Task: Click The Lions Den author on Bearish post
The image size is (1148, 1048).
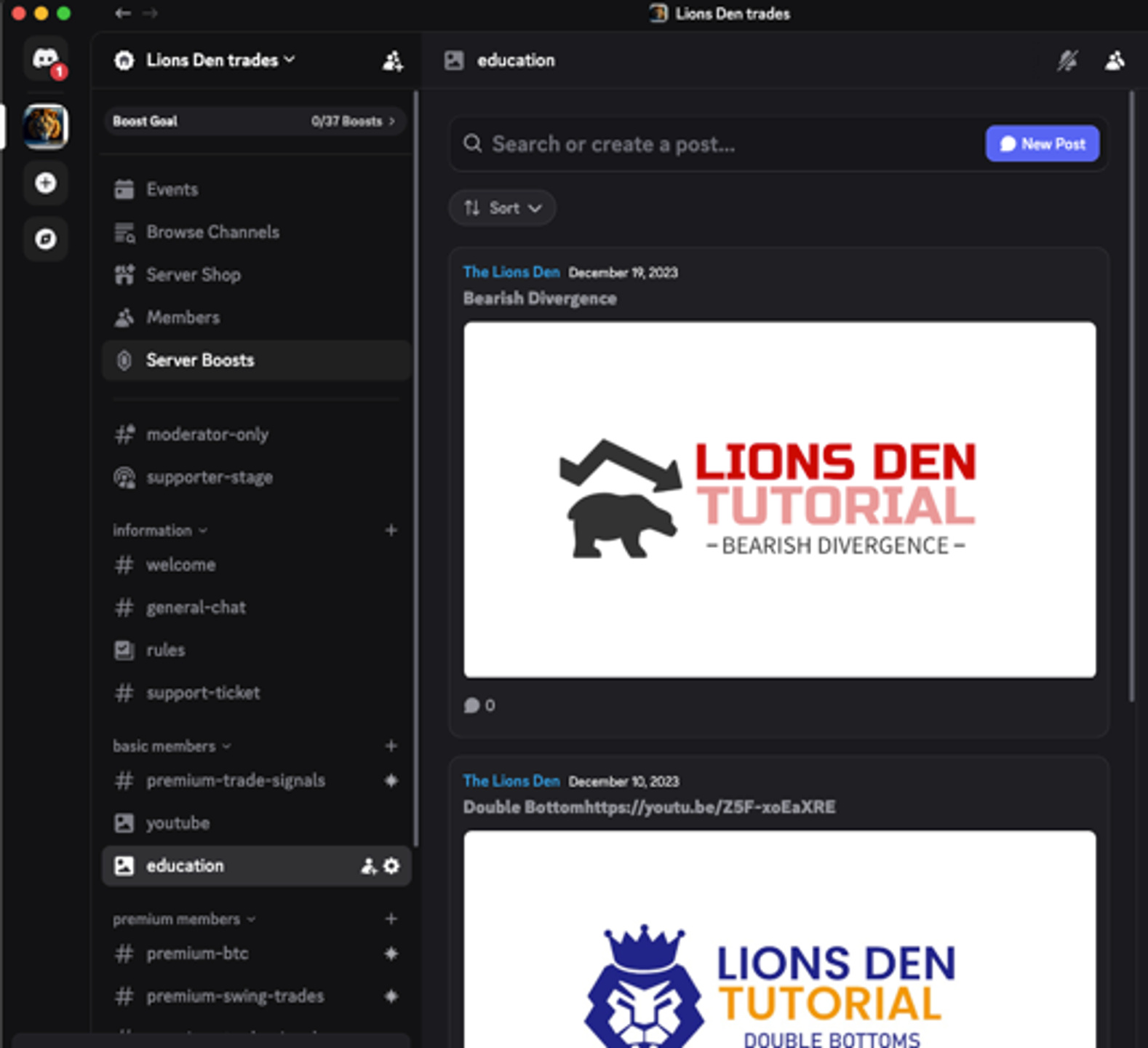Action: coord(511,272)
